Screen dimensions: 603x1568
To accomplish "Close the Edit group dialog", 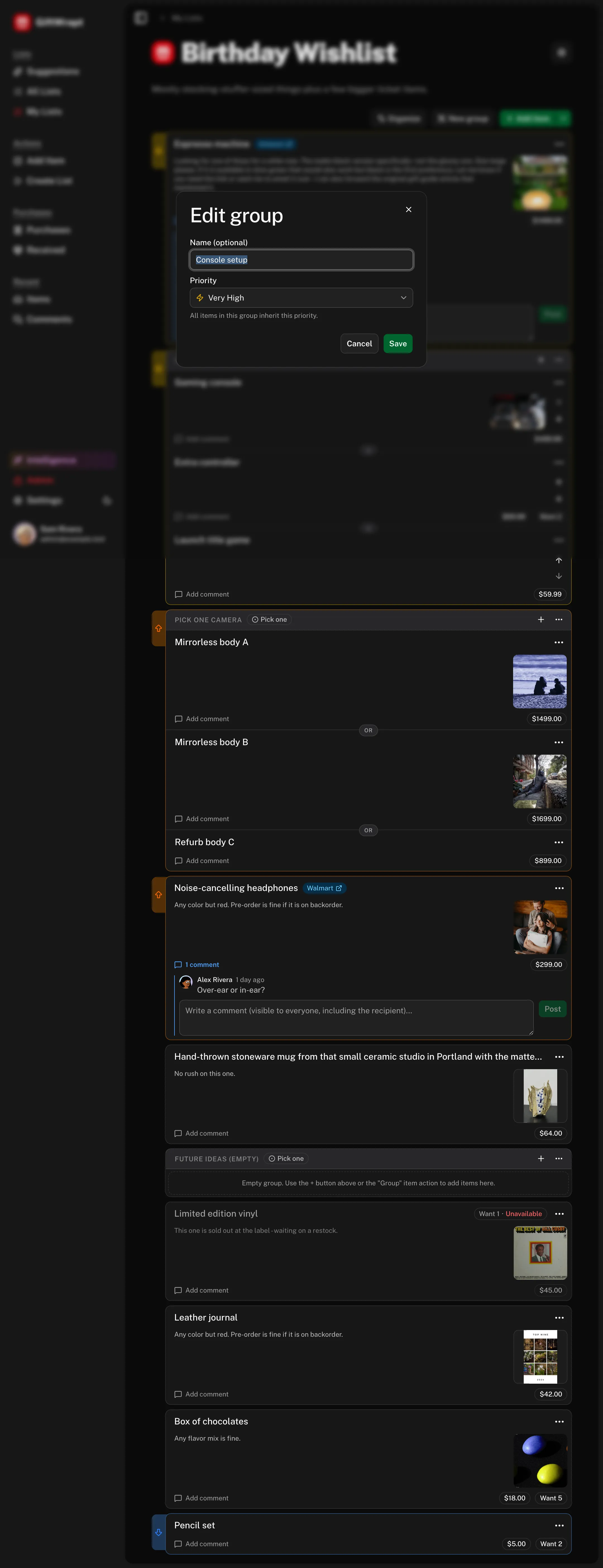I will [409, 209].
